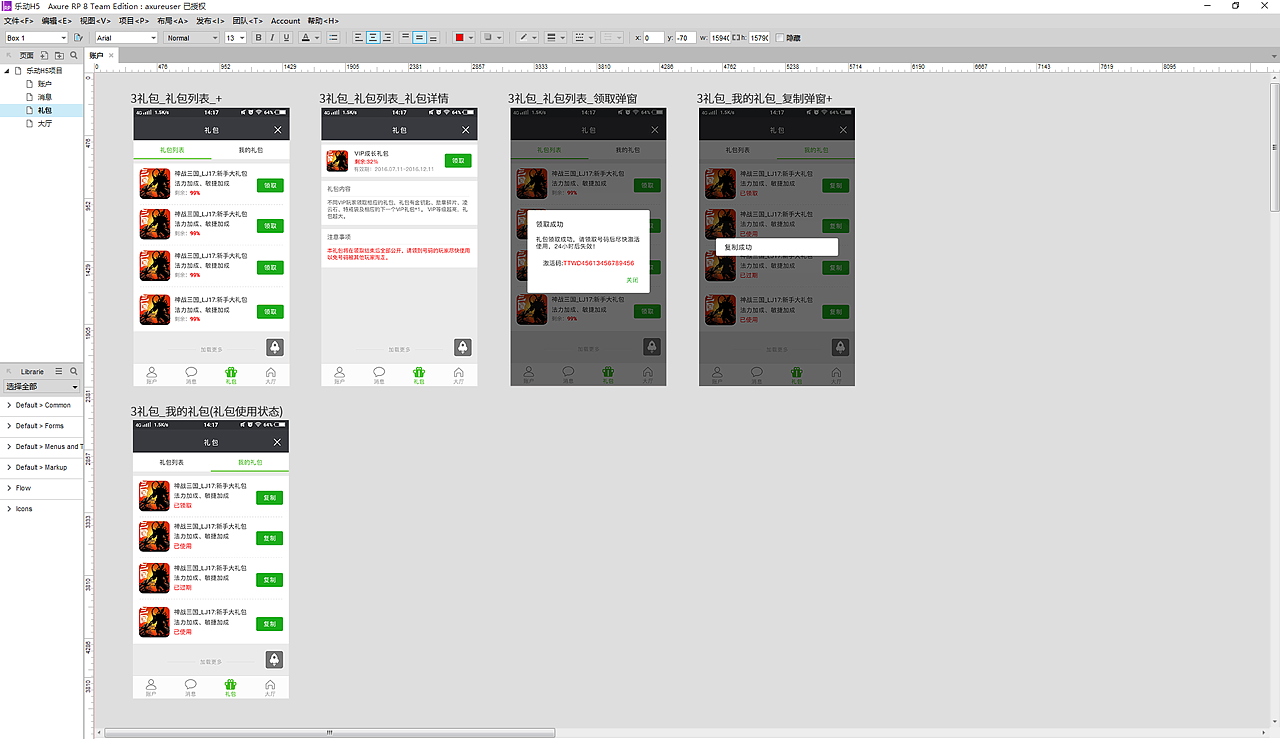Open the font size 13 dropdown

point(236,38)
